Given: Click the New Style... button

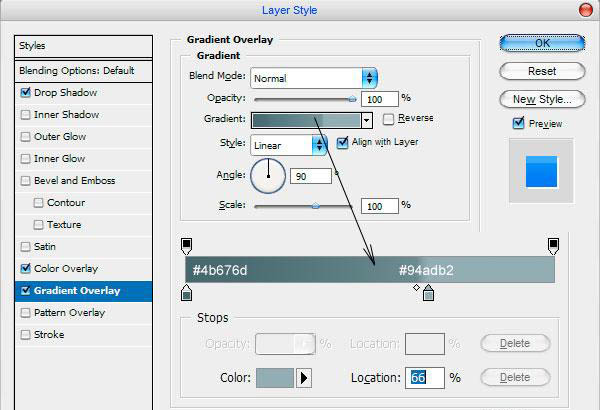Looking at the screenshot, I should tap(542, 100).
